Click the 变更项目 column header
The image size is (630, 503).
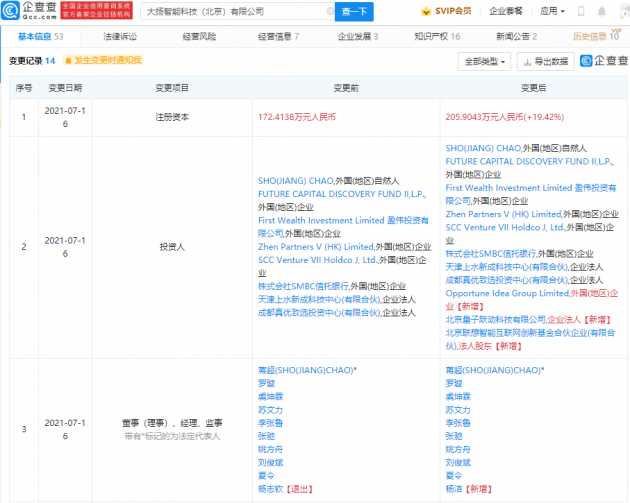(x=172, y=88)
